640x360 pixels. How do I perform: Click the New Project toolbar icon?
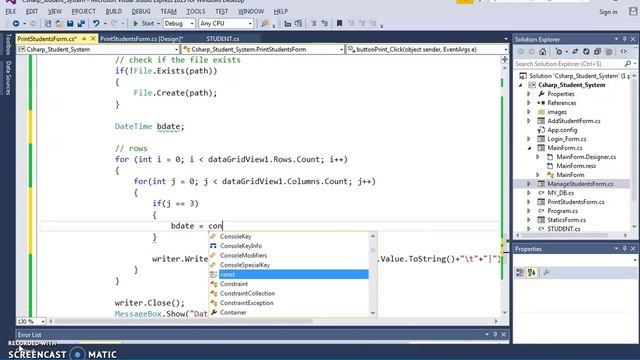pyautogui.click(x=48, y=24)
